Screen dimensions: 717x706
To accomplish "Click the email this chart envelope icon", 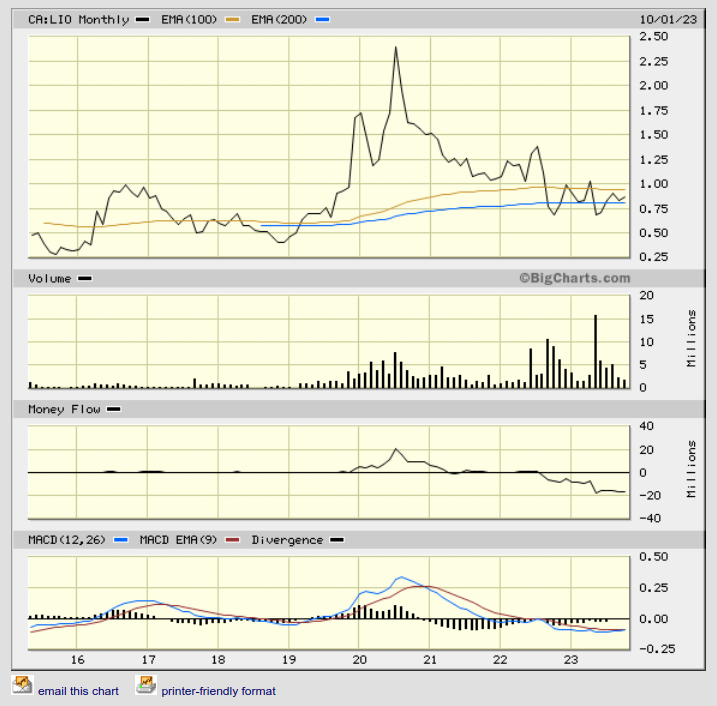I will point(22,685).
